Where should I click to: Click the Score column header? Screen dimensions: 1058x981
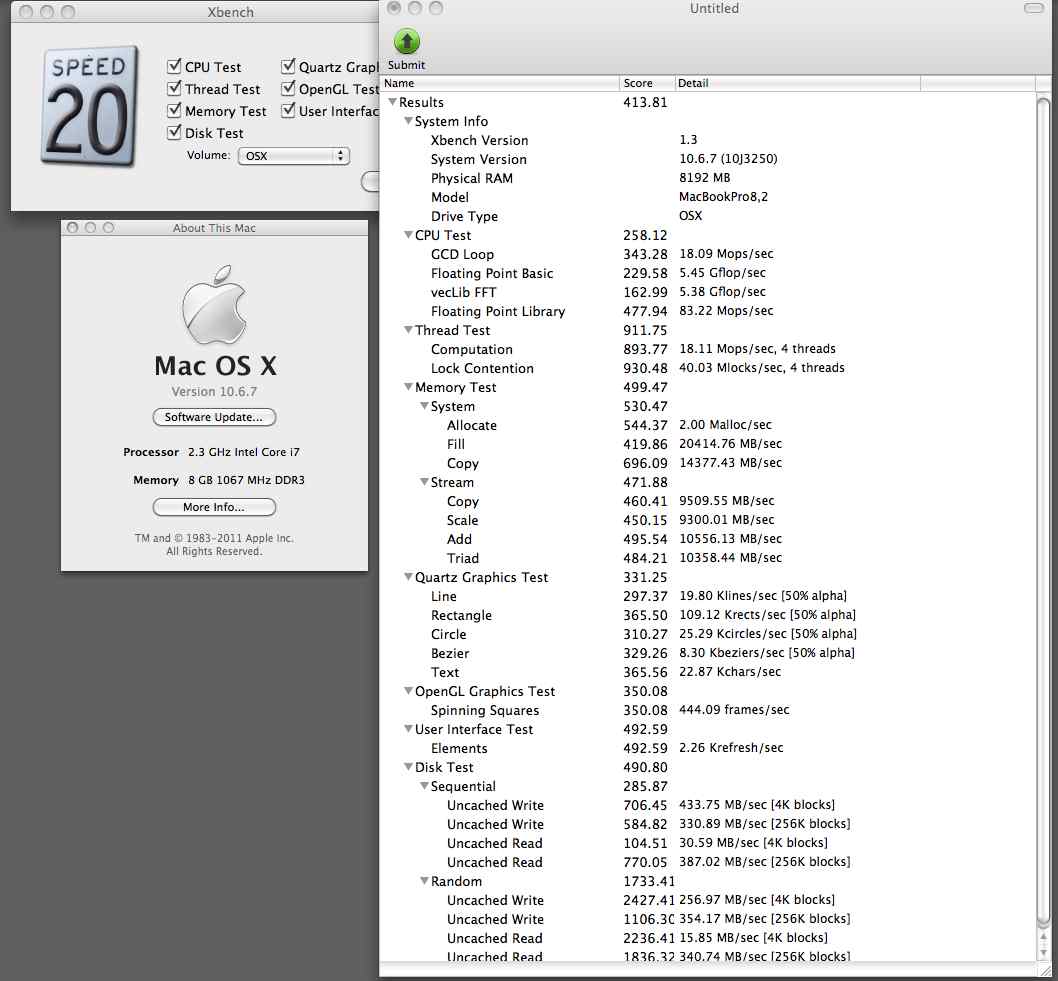click(x=646, y=83)
